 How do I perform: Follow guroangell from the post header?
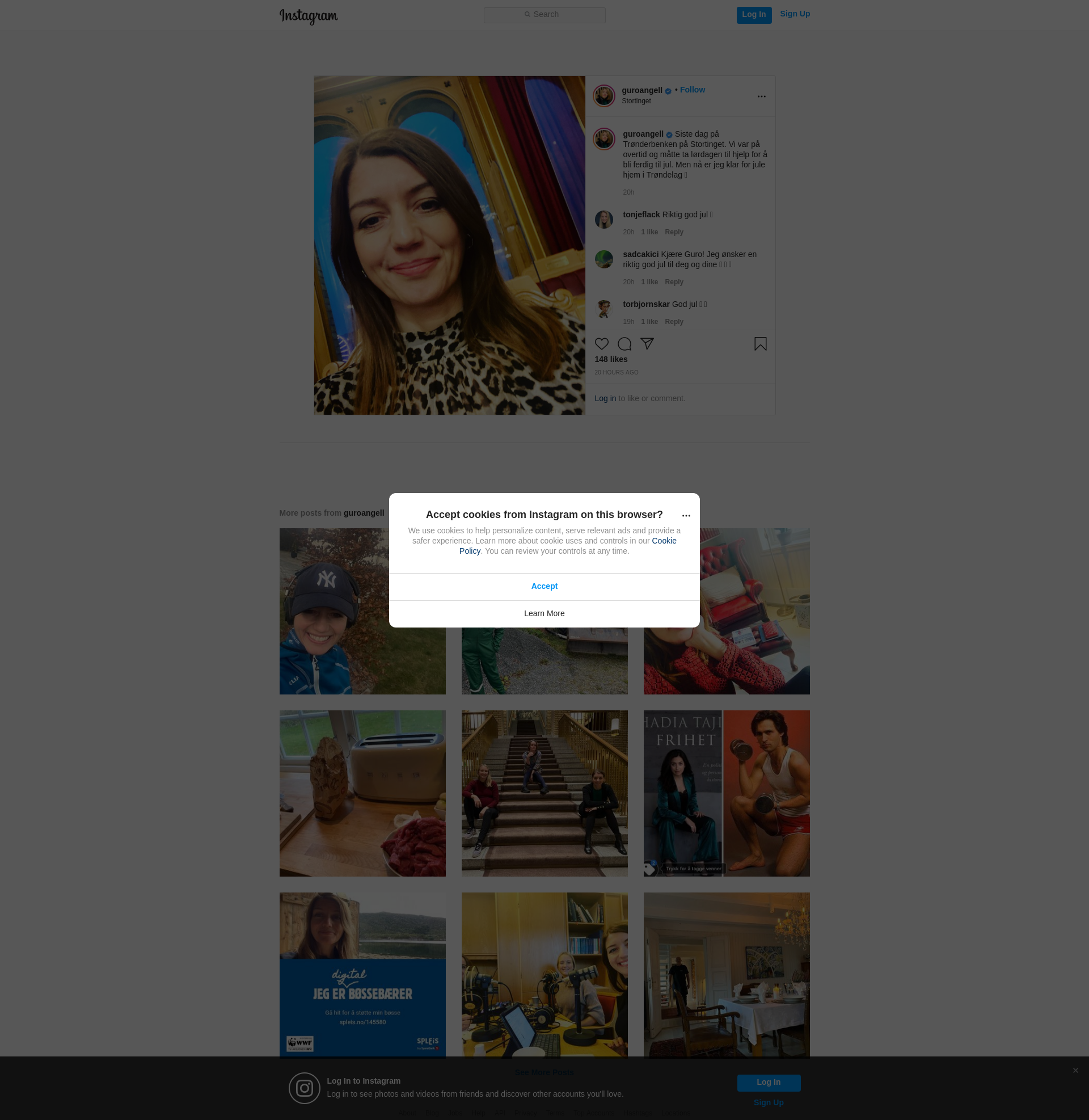tap(692, 90)
